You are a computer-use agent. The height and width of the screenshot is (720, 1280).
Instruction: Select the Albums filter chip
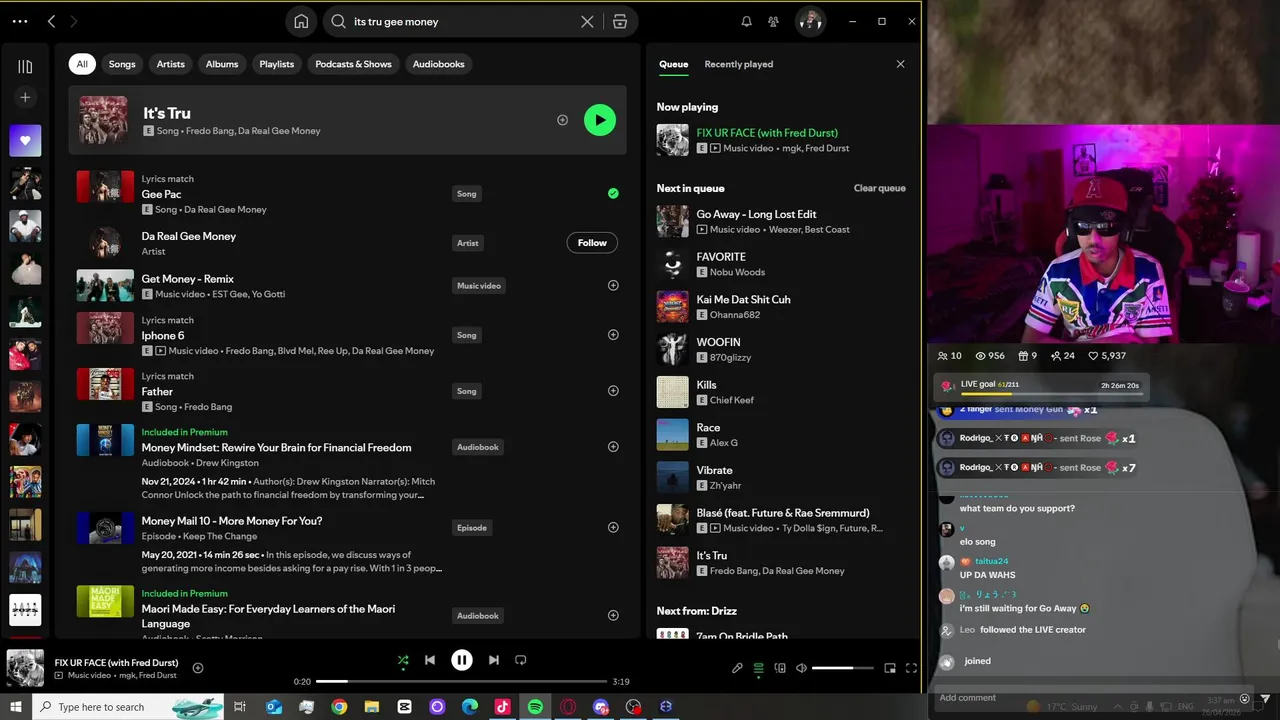click(222, 64)
